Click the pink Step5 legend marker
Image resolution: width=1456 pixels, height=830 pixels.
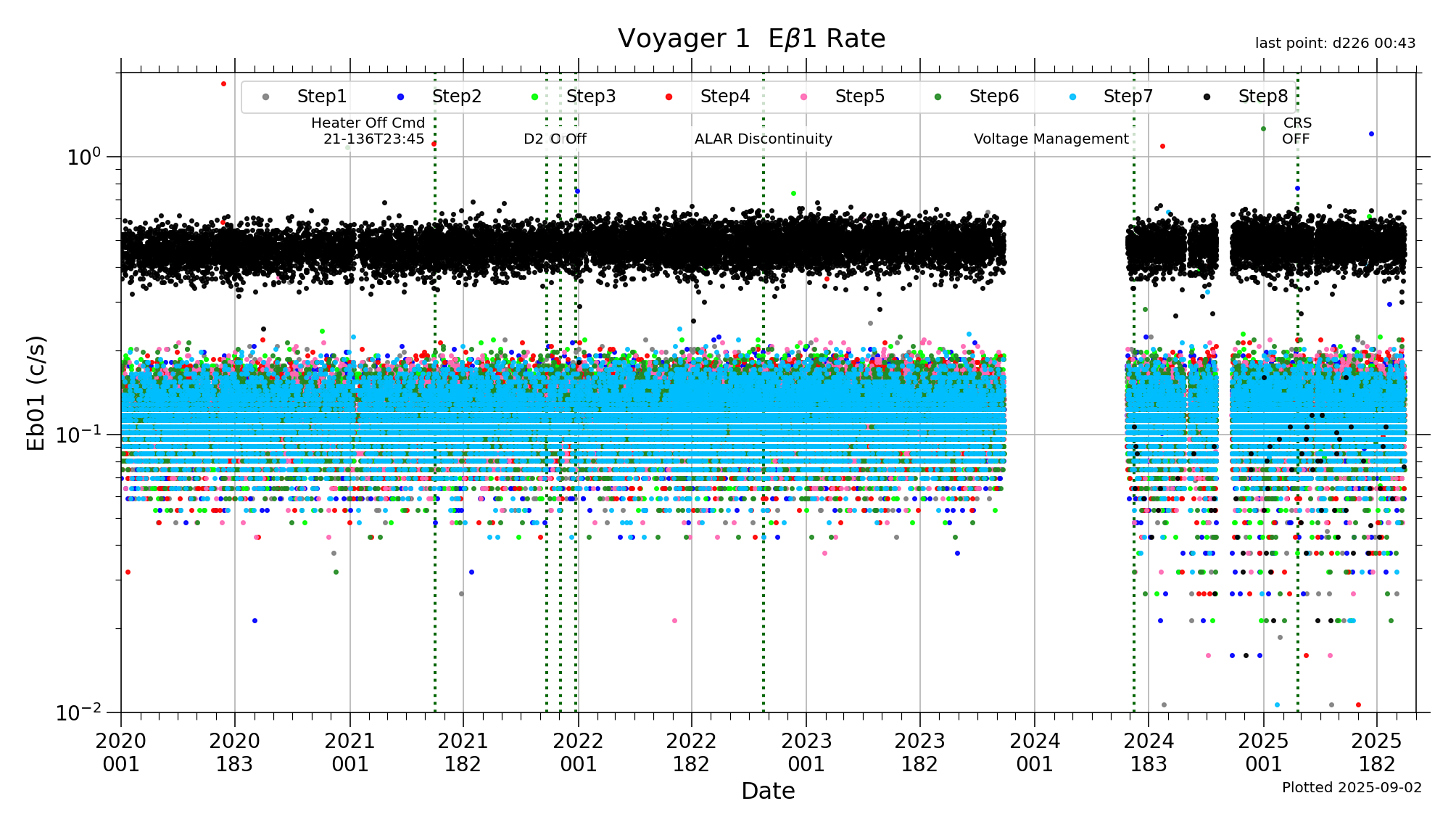803,97
